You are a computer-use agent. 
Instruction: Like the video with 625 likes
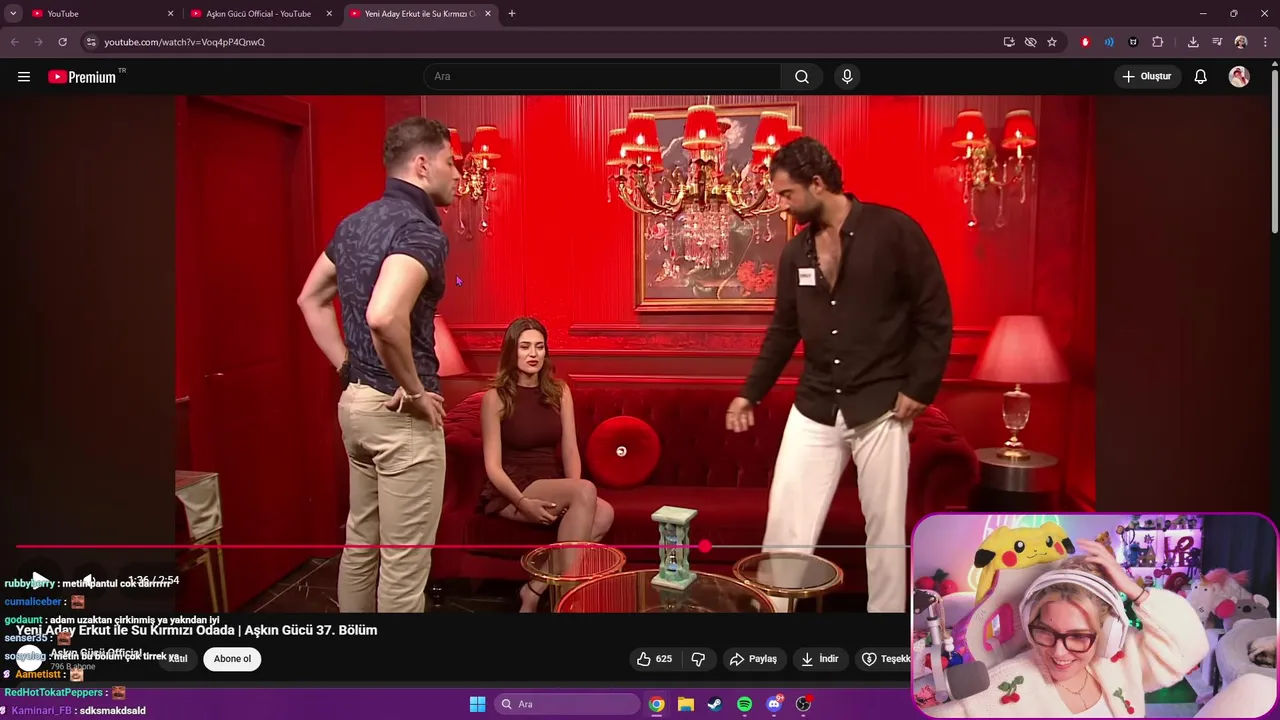654,659
